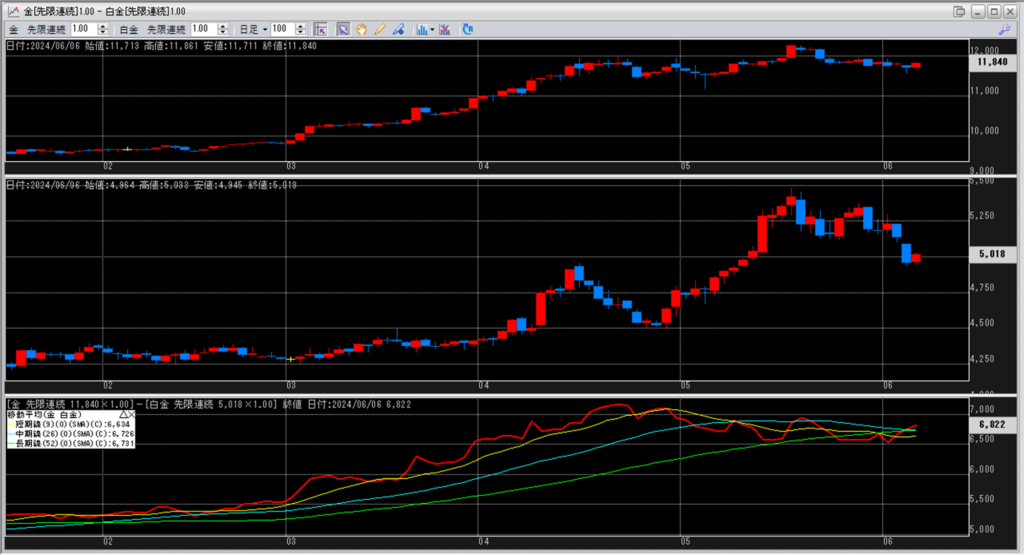Activate the hand pan tool
This screenshot has width=1024, height=555.
tap(361, 29)
